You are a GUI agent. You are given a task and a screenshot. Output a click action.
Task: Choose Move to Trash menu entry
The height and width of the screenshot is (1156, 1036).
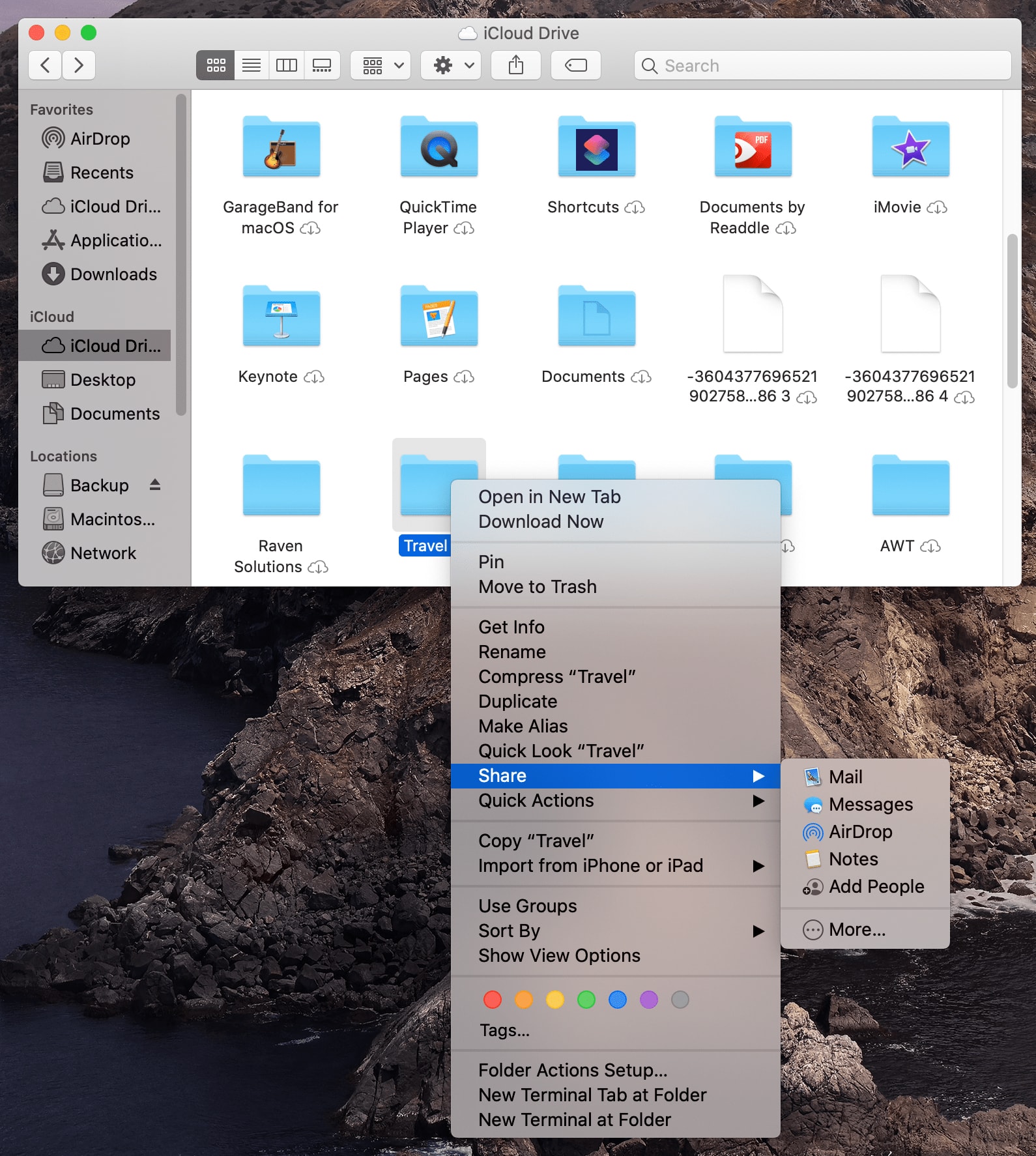pyautogui.click(x=538, y=586)
